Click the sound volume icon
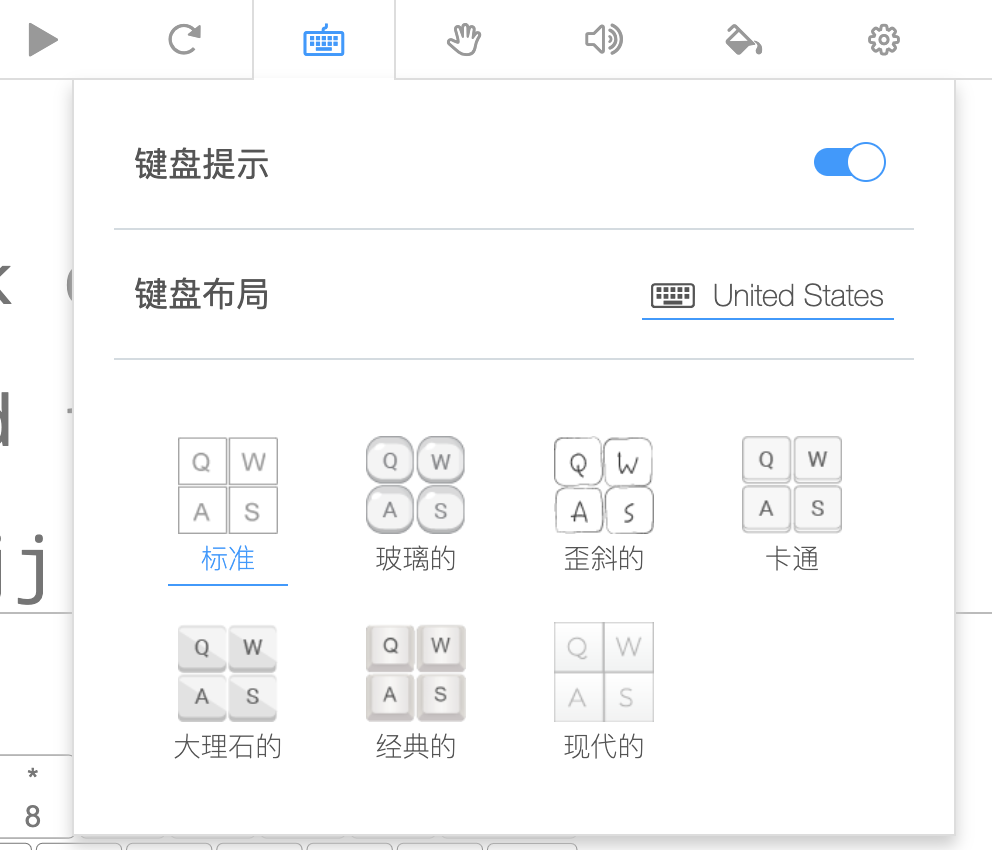 [603, 39]
